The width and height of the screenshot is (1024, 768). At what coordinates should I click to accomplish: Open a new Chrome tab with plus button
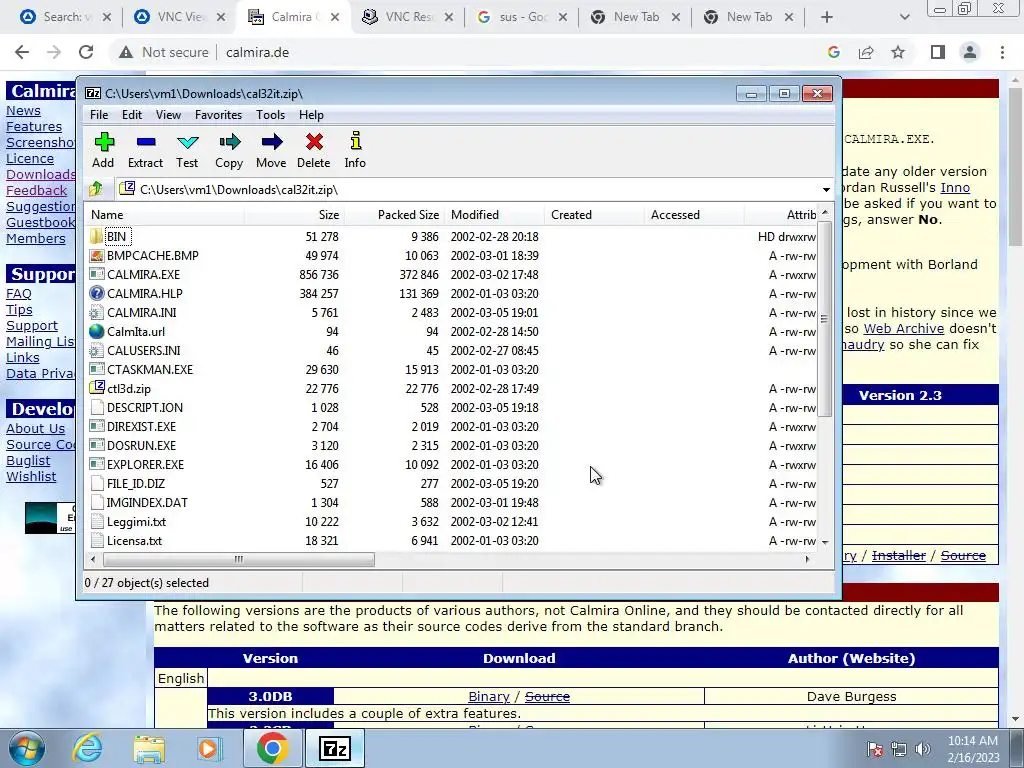[x=827, y=17]
